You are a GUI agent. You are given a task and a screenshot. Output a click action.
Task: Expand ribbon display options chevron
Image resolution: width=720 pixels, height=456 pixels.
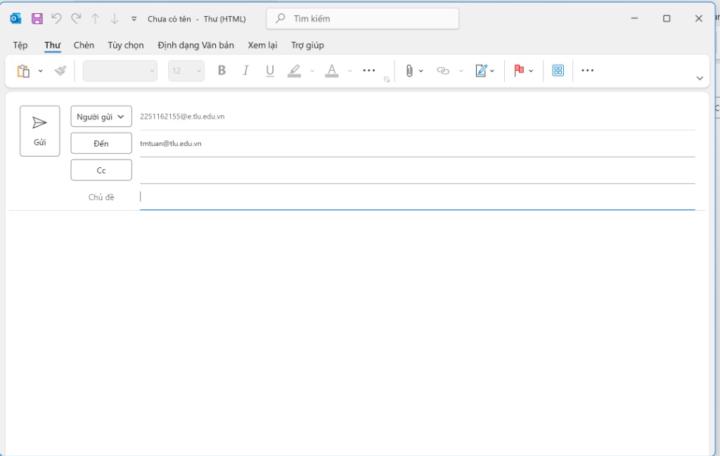click(699, 78)
